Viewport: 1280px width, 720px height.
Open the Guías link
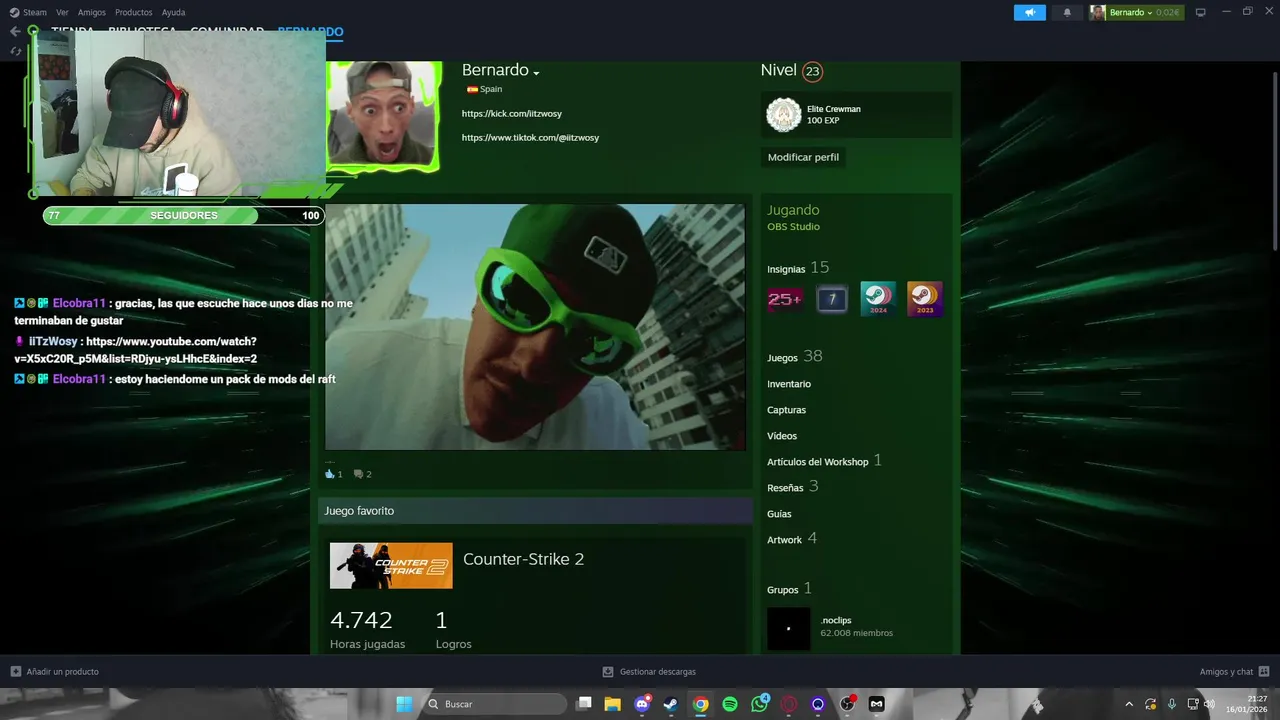[x=779, y=514]
